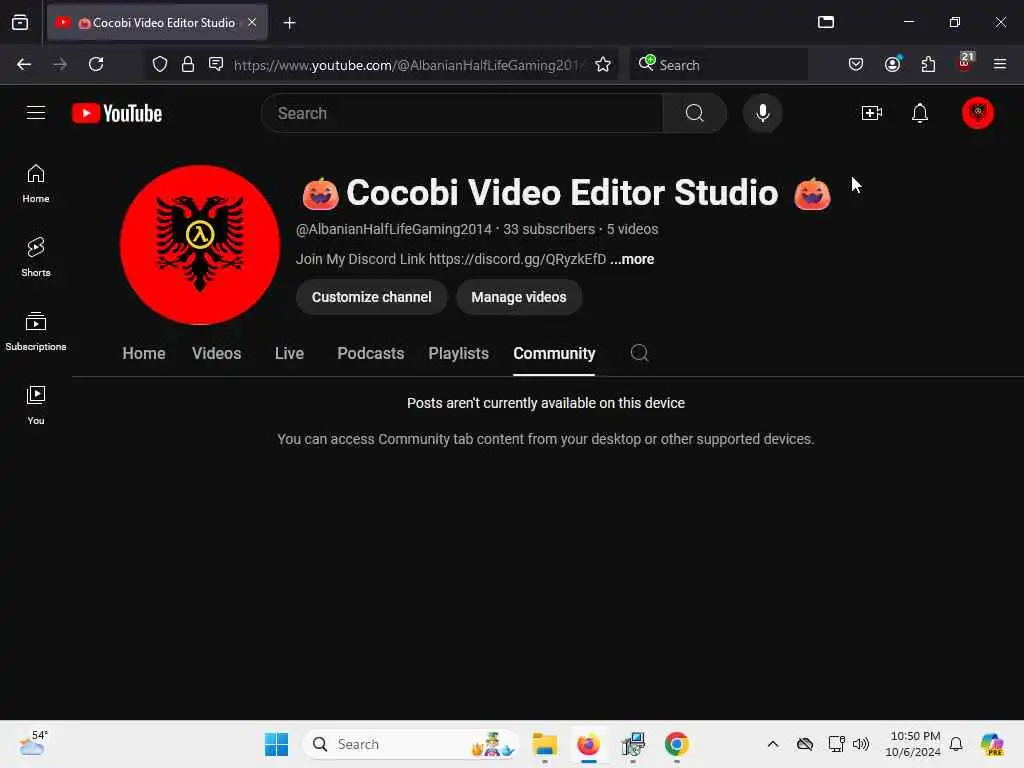Viewport: 1024px width, 768px height.
Task: Click the Firefox taskbar icon
Action: click(588, 744)
